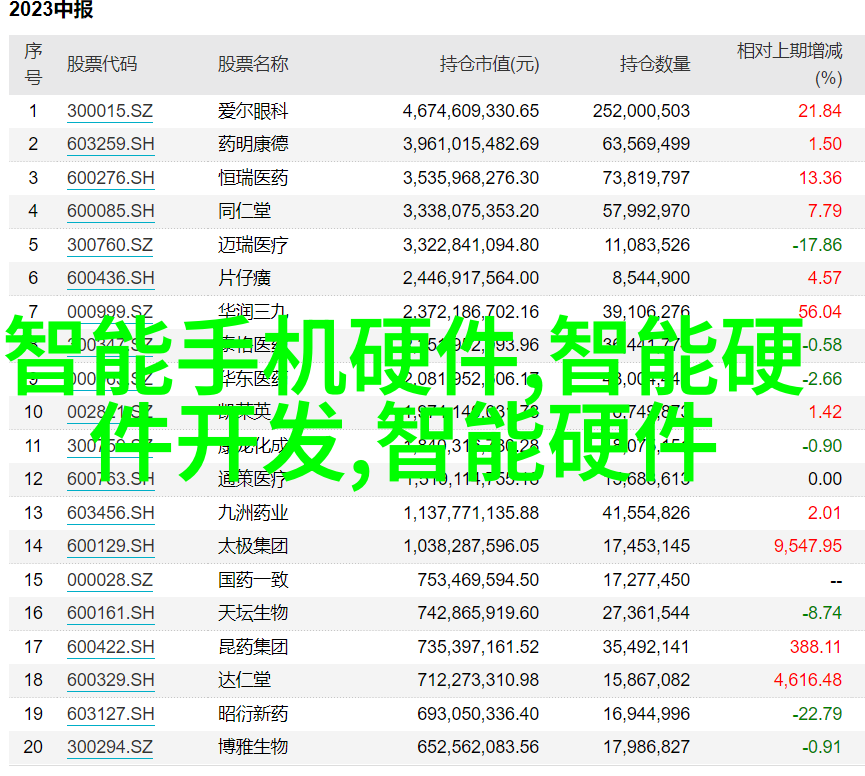Click market value 753,469,594.50
Viewport: 865px width, 776px height.
tap(478, 580)
